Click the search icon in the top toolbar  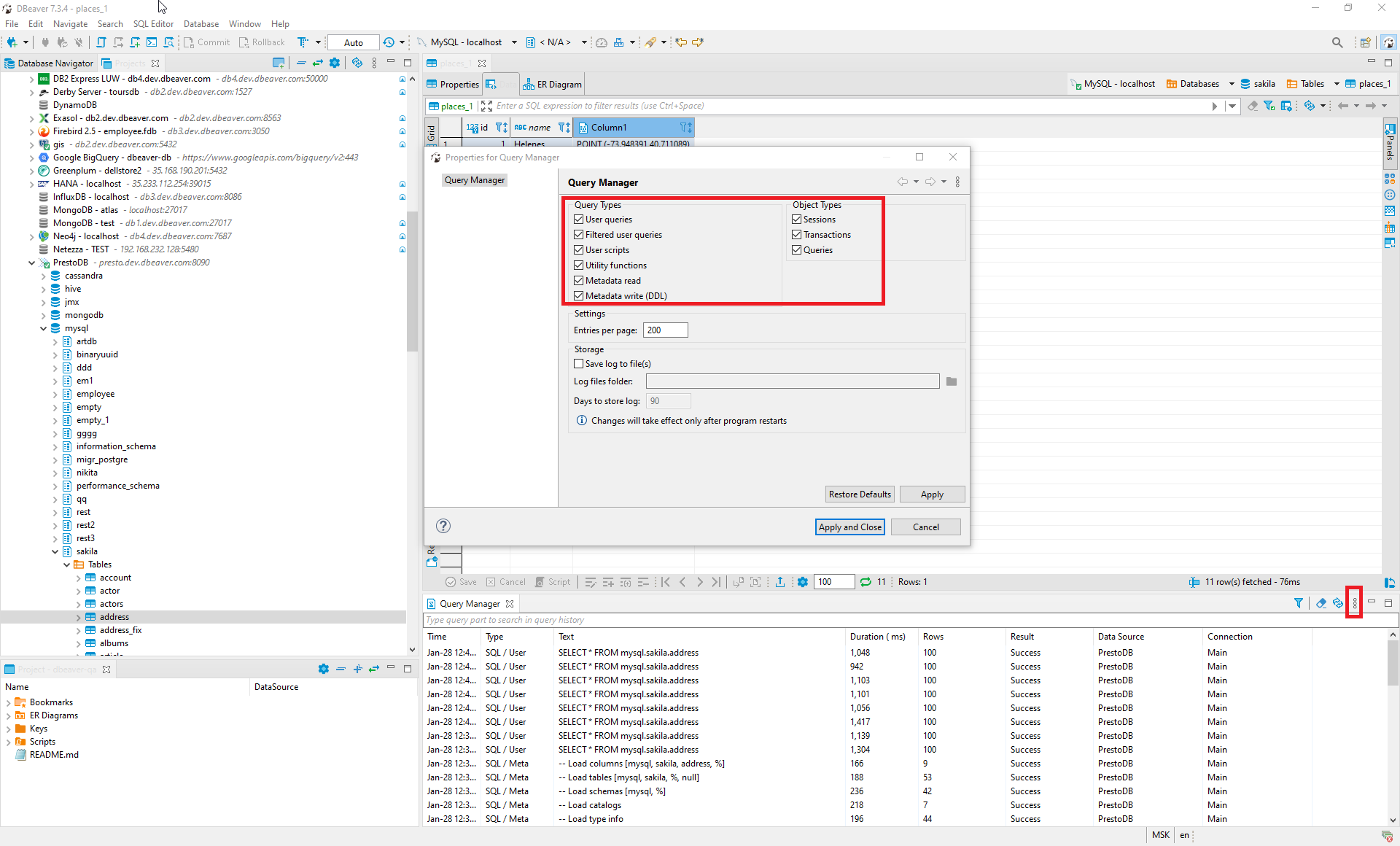1338,42
